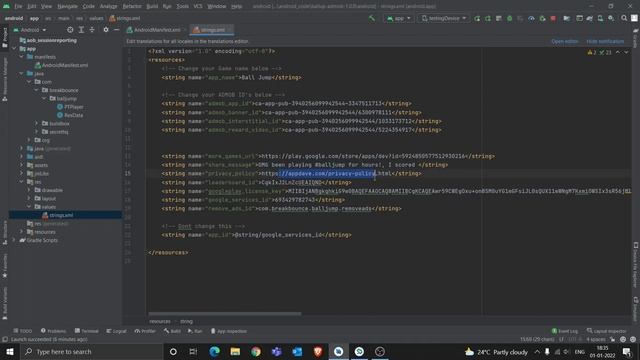Click the privacy_policy URL string line
640x360 pixels.
[x=291, y=173]
